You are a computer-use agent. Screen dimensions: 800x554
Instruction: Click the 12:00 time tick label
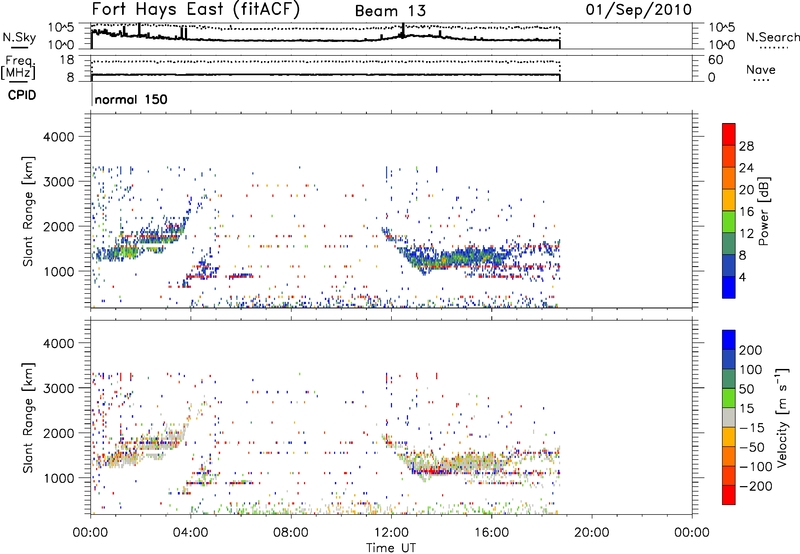click(391, 533)
